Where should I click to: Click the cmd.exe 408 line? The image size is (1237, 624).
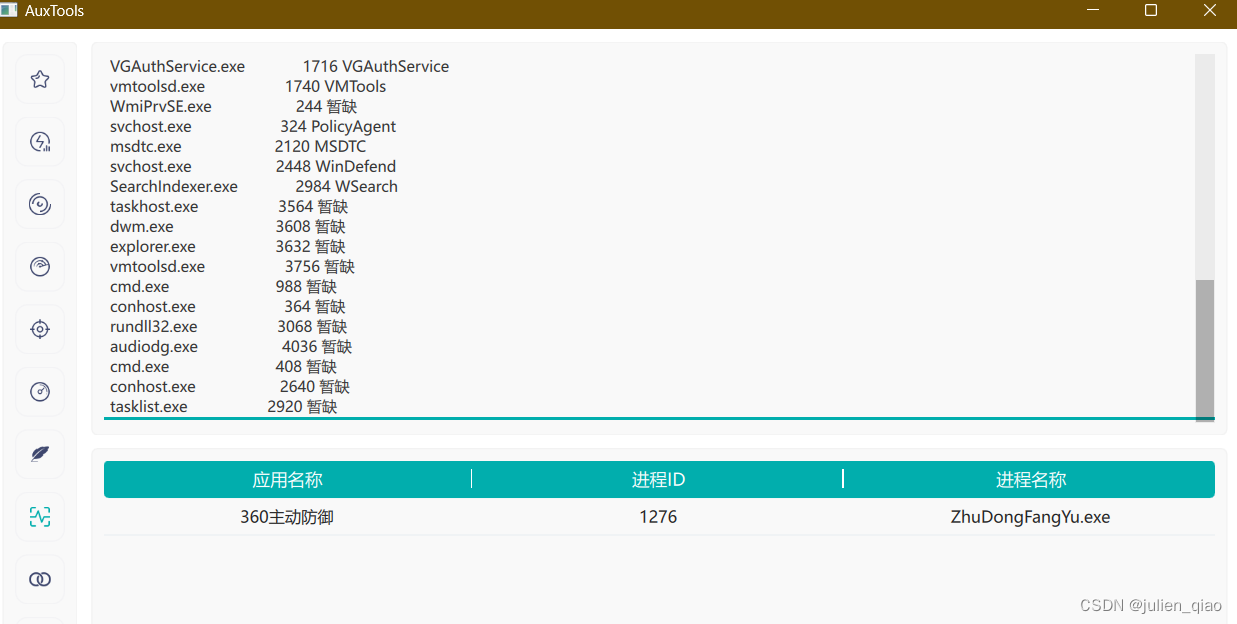click(x=223, y=366)
